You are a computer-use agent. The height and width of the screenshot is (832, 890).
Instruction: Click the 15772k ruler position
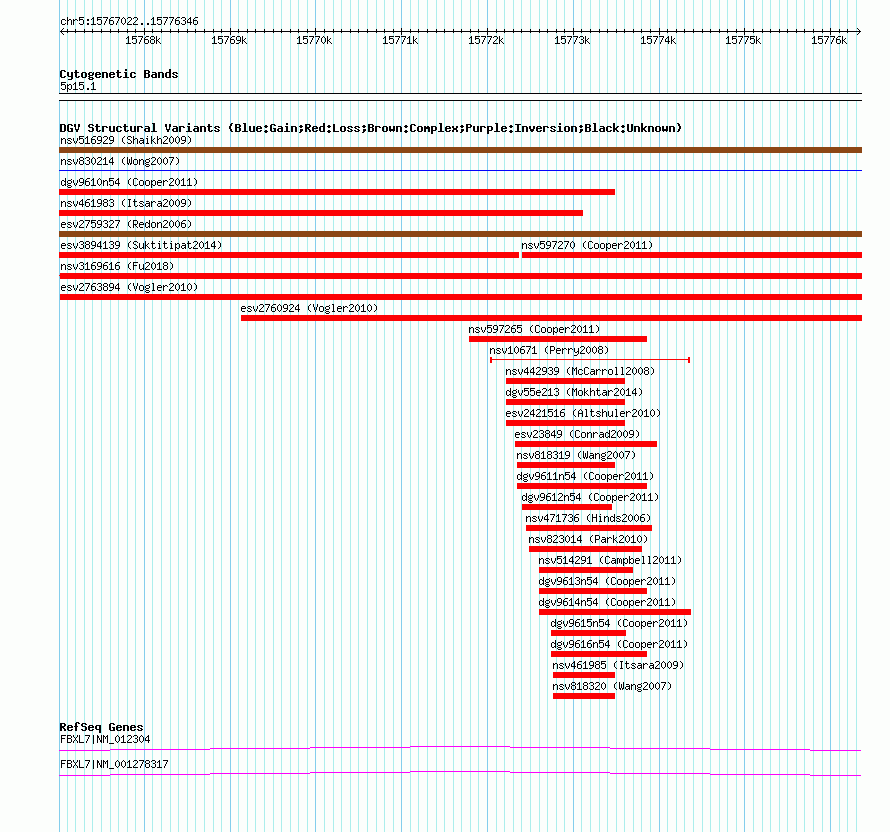pyautogui.click(x=486, y=40)
